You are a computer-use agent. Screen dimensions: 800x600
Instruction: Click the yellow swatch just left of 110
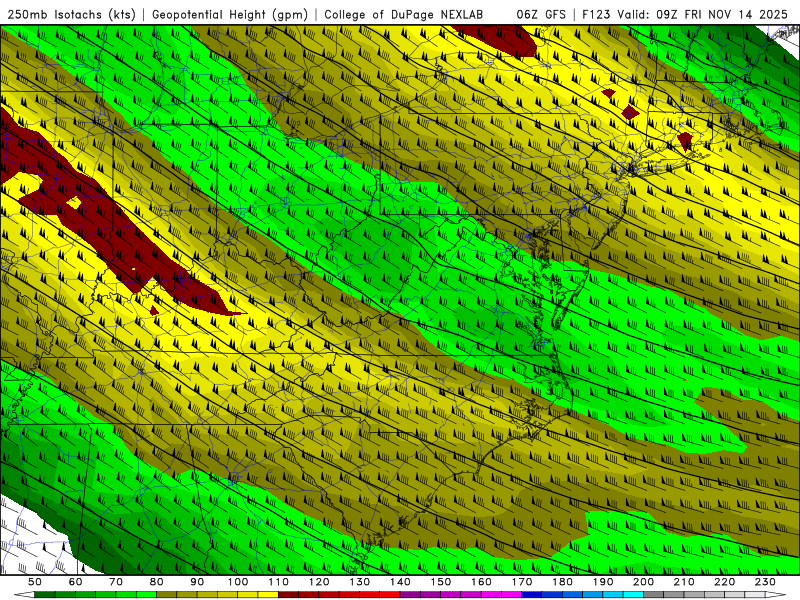(x=268, y=595)
